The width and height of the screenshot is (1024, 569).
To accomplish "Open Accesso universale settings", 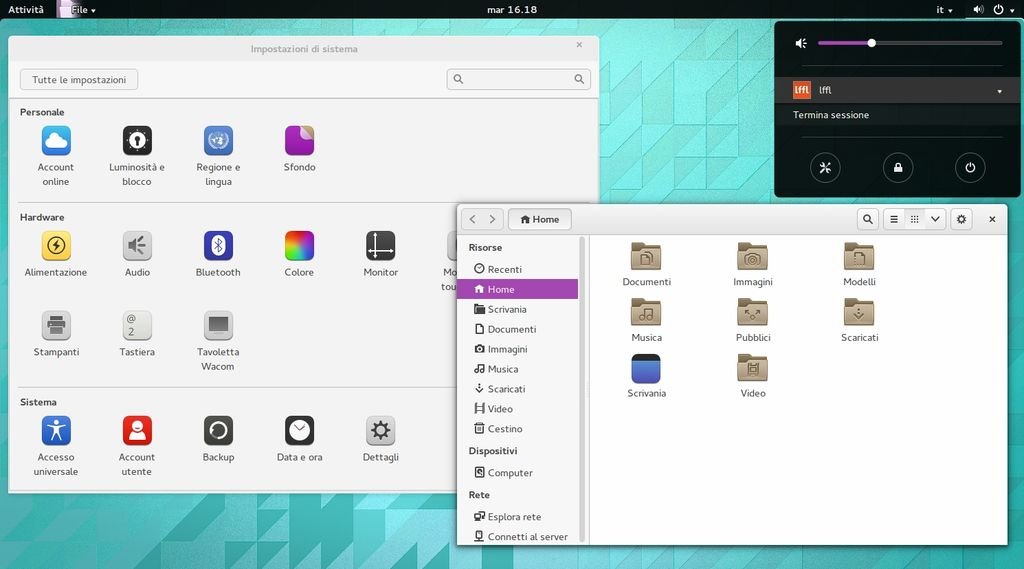I will (x=56, y=431).
